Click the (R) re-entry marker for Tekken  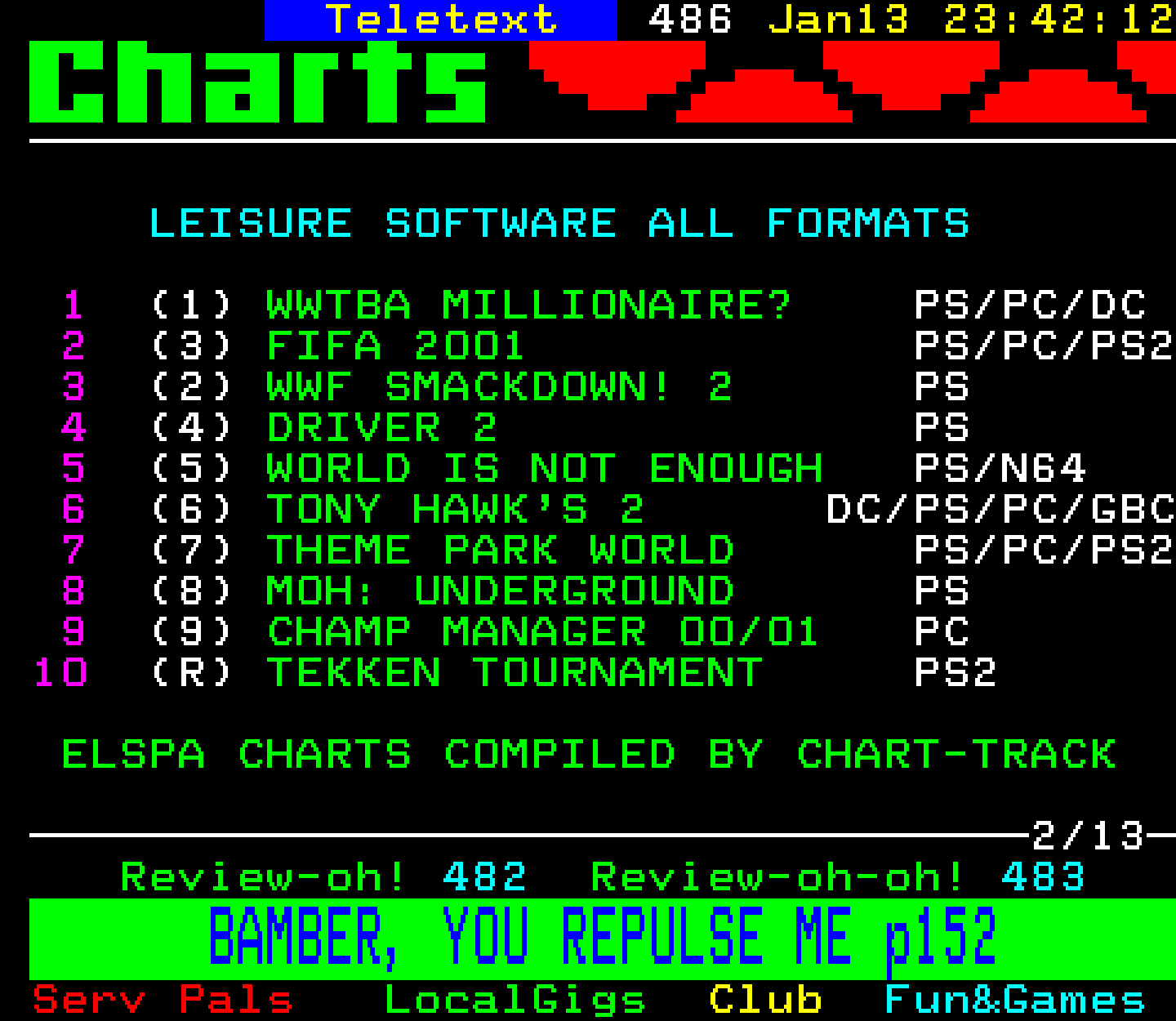(x=192, y=673)
